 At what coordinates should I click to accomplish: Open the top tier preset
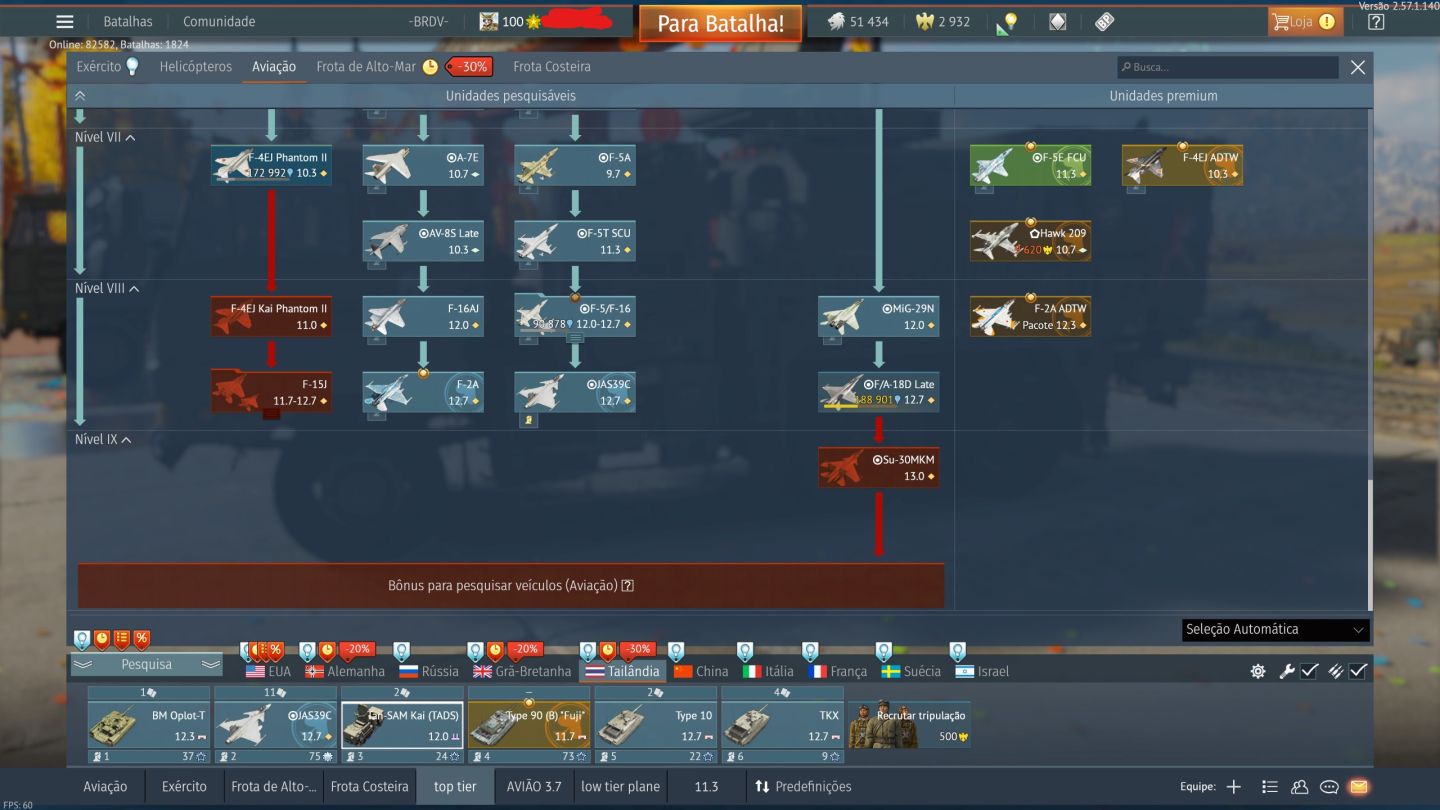coord(455,786)
